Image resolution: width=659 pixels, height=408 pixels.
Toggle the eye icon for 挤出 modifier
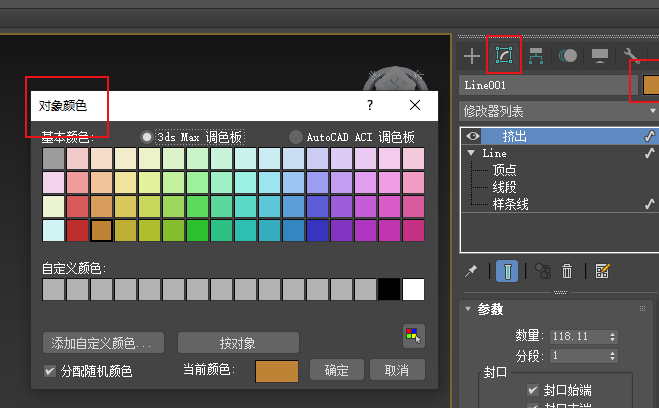(x=473, y=136)
